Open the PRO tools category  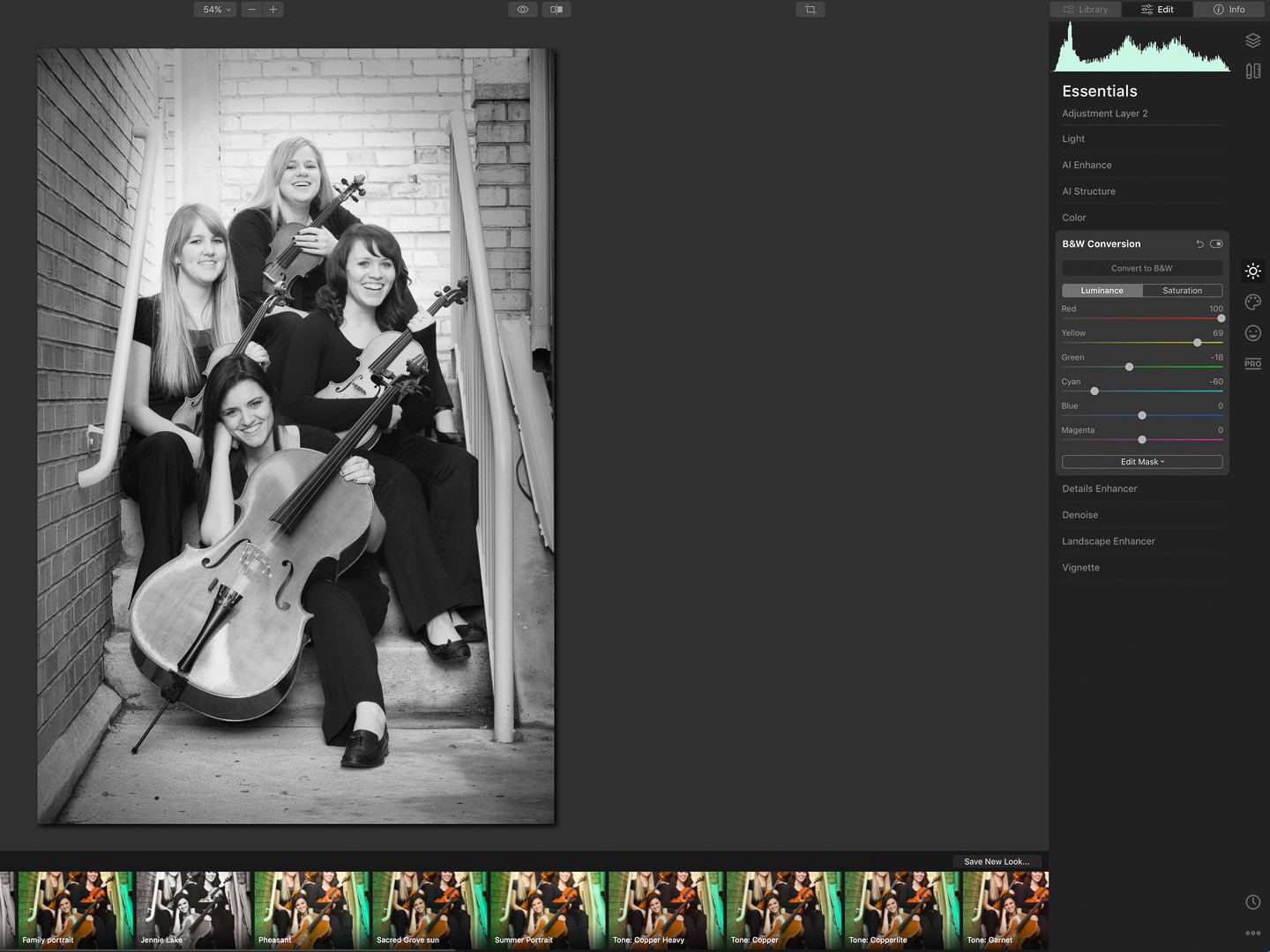1252,364
